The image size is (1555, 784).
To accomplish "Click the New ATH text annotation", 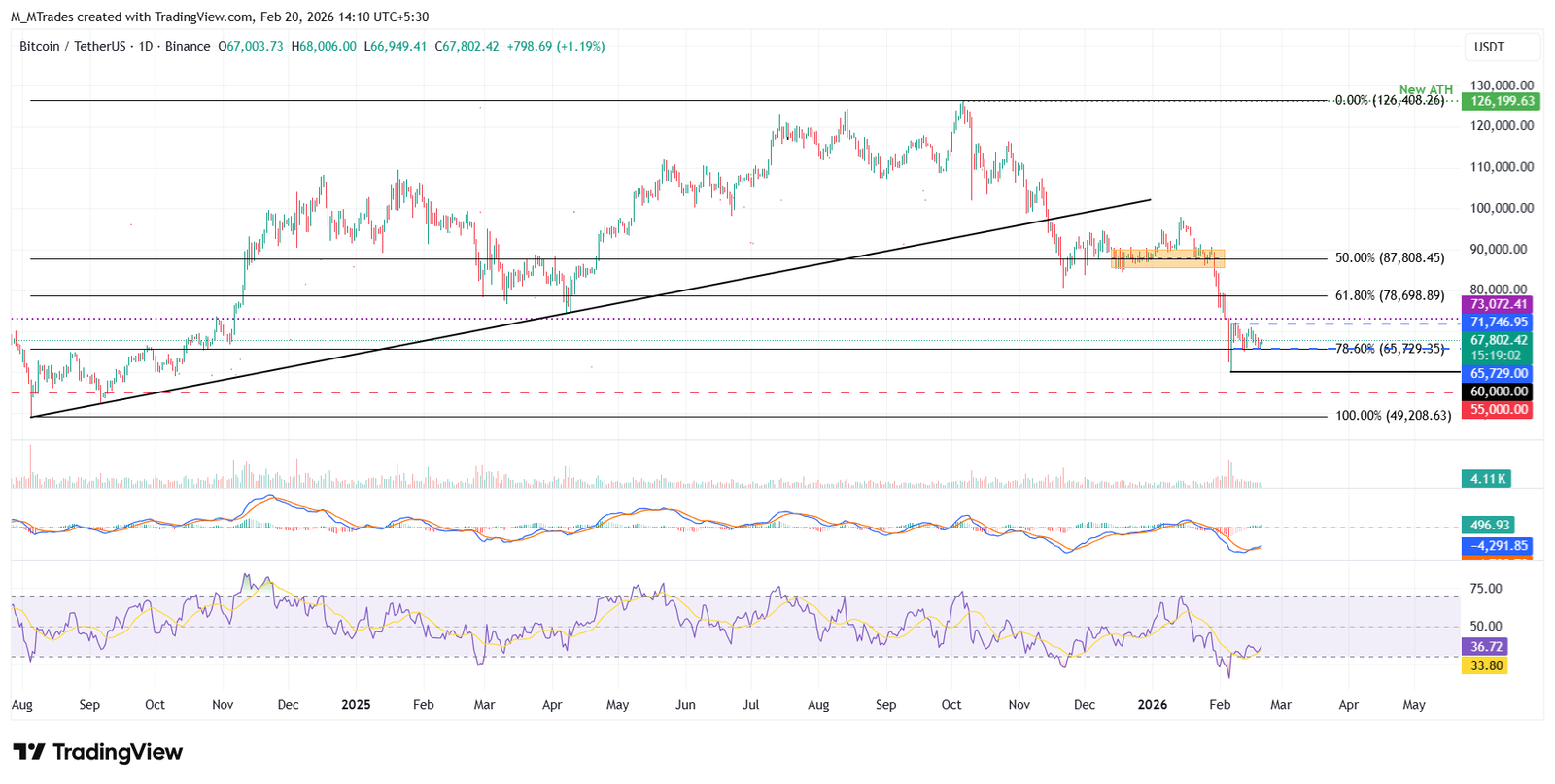I will 1426,89.
